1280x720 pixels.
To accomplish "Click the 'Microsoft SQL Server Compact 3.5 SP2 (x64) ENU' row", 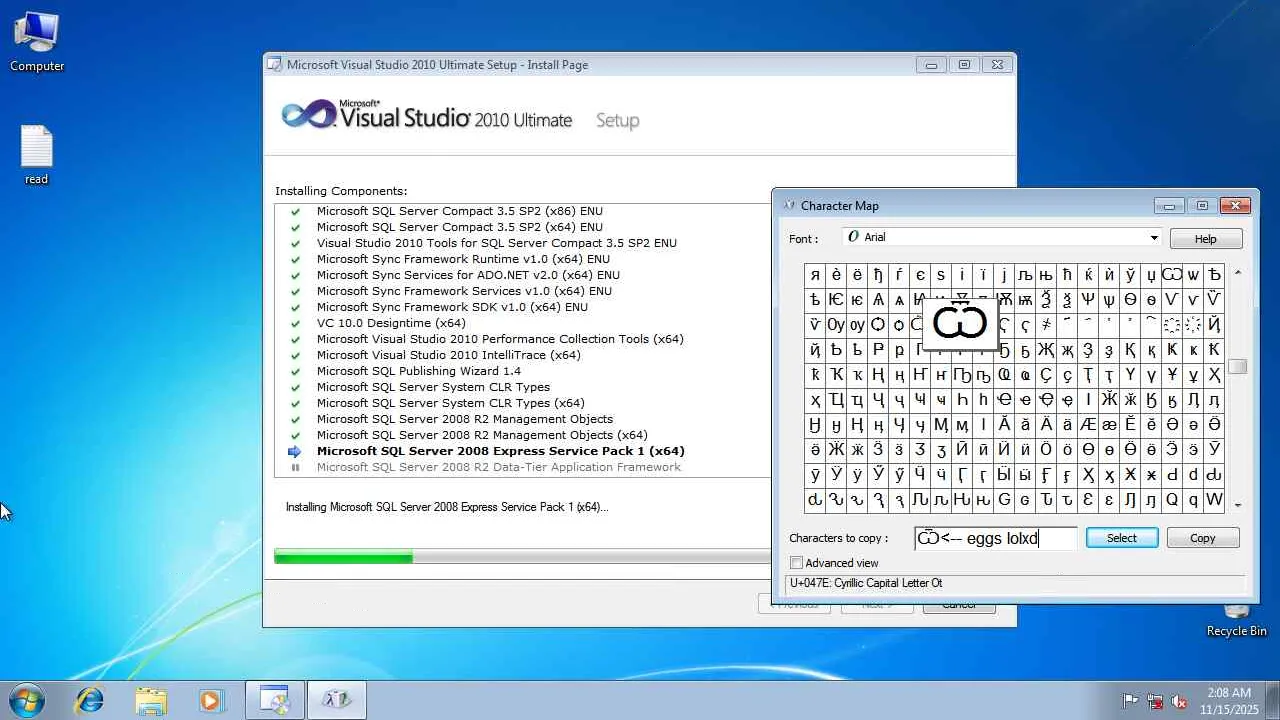I will [x=460, y=228].
